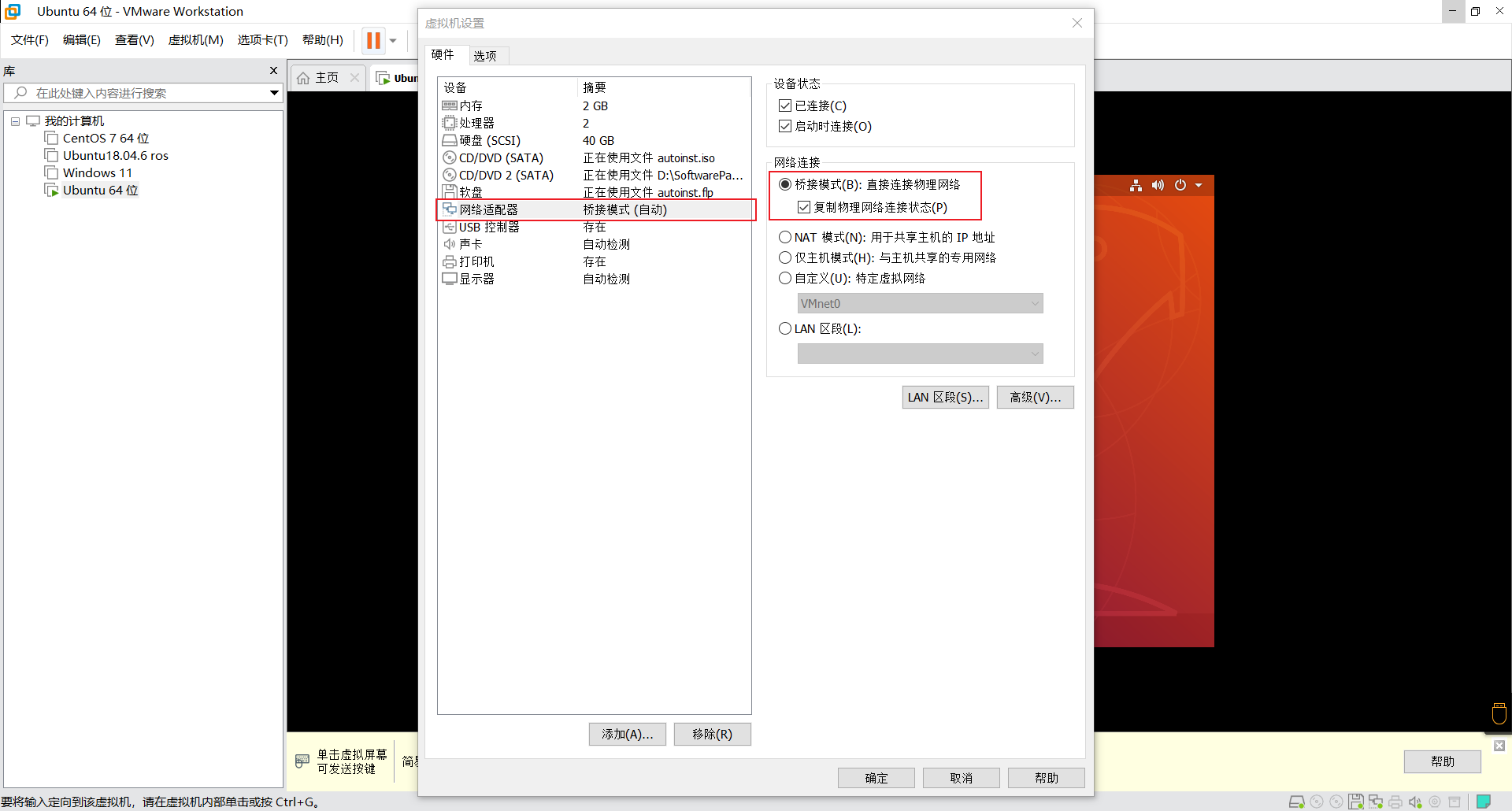Viewport: 1512px width, 811px height.
Task: Select 仅主机模式(H) radio button
Action: pyautogui.click(x=784, y=257)
